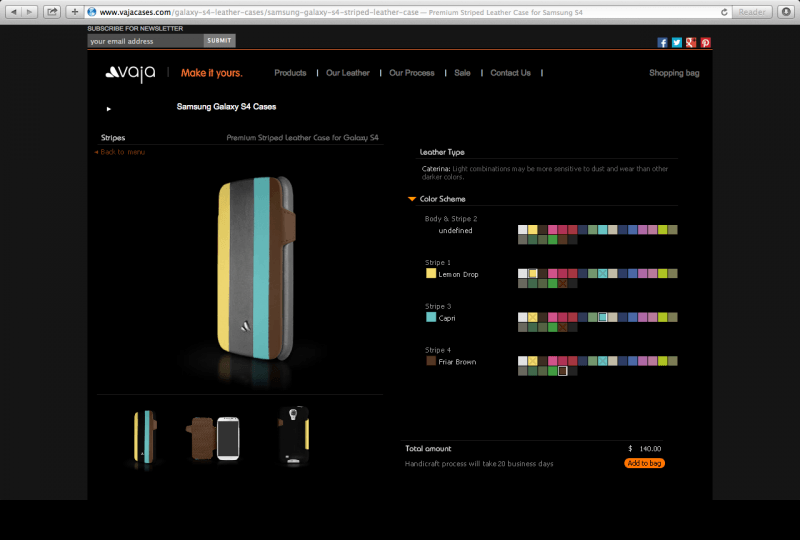Open Vaja's Twitter icon

(x=677, y=42)
